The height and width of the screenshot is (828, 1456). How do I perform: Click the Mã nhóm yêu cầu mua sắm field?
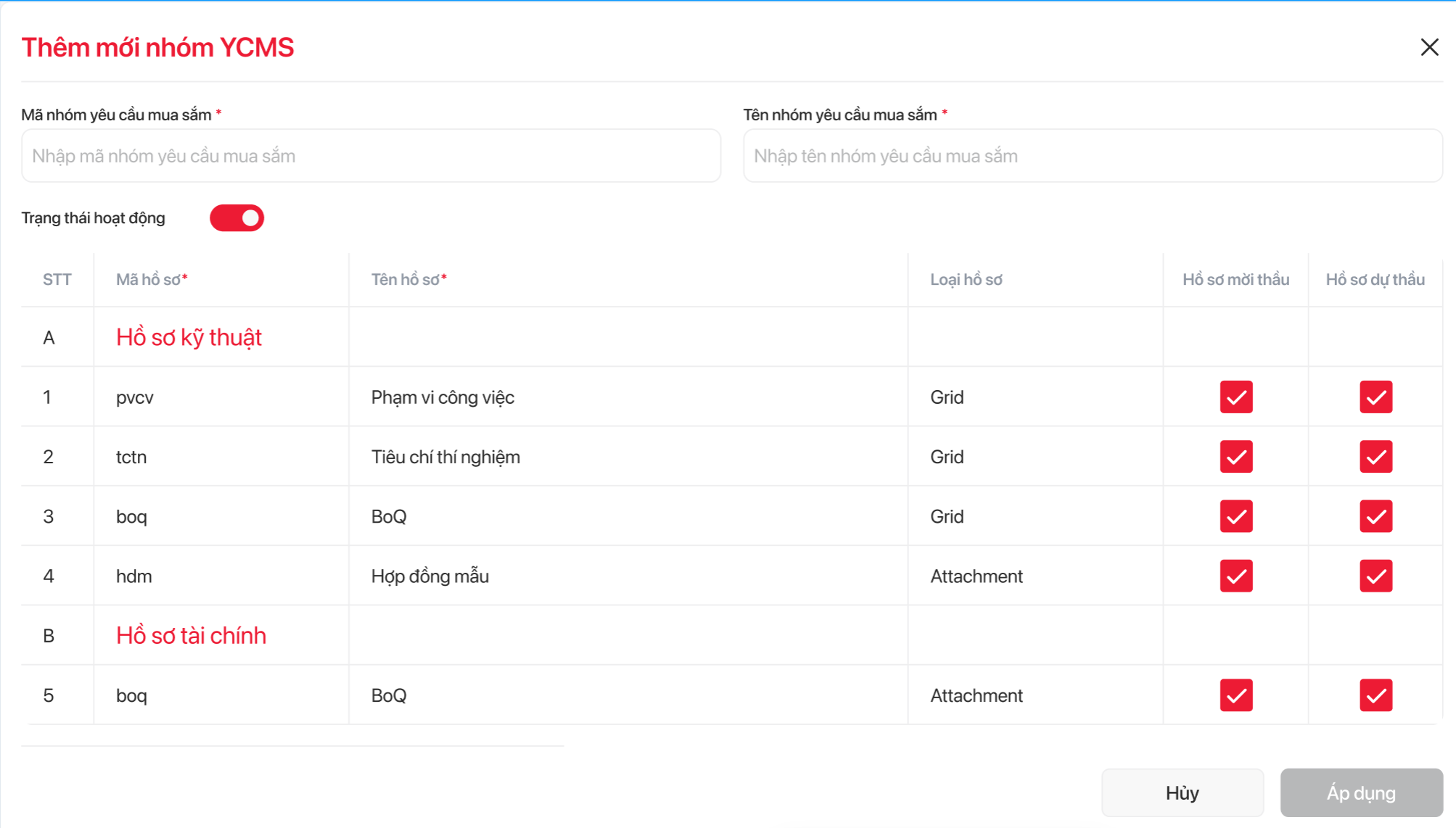coord(371,156)
